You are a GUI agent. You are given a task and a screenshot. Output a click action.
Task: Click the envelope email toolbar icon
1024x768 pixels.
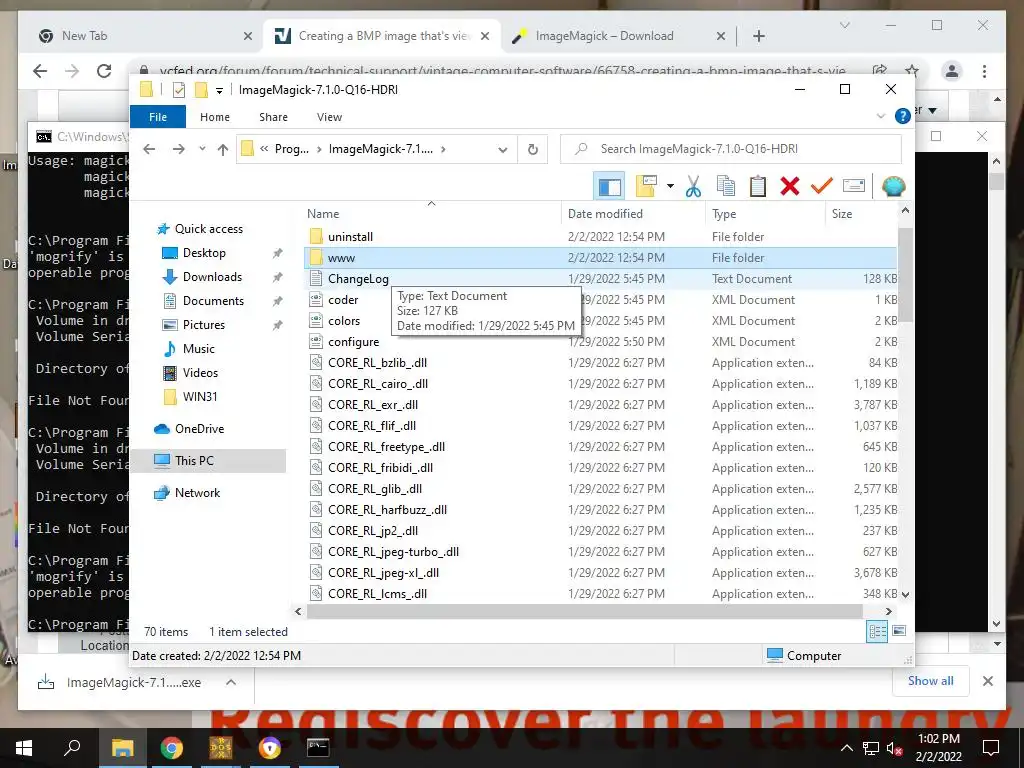(854, 187)
